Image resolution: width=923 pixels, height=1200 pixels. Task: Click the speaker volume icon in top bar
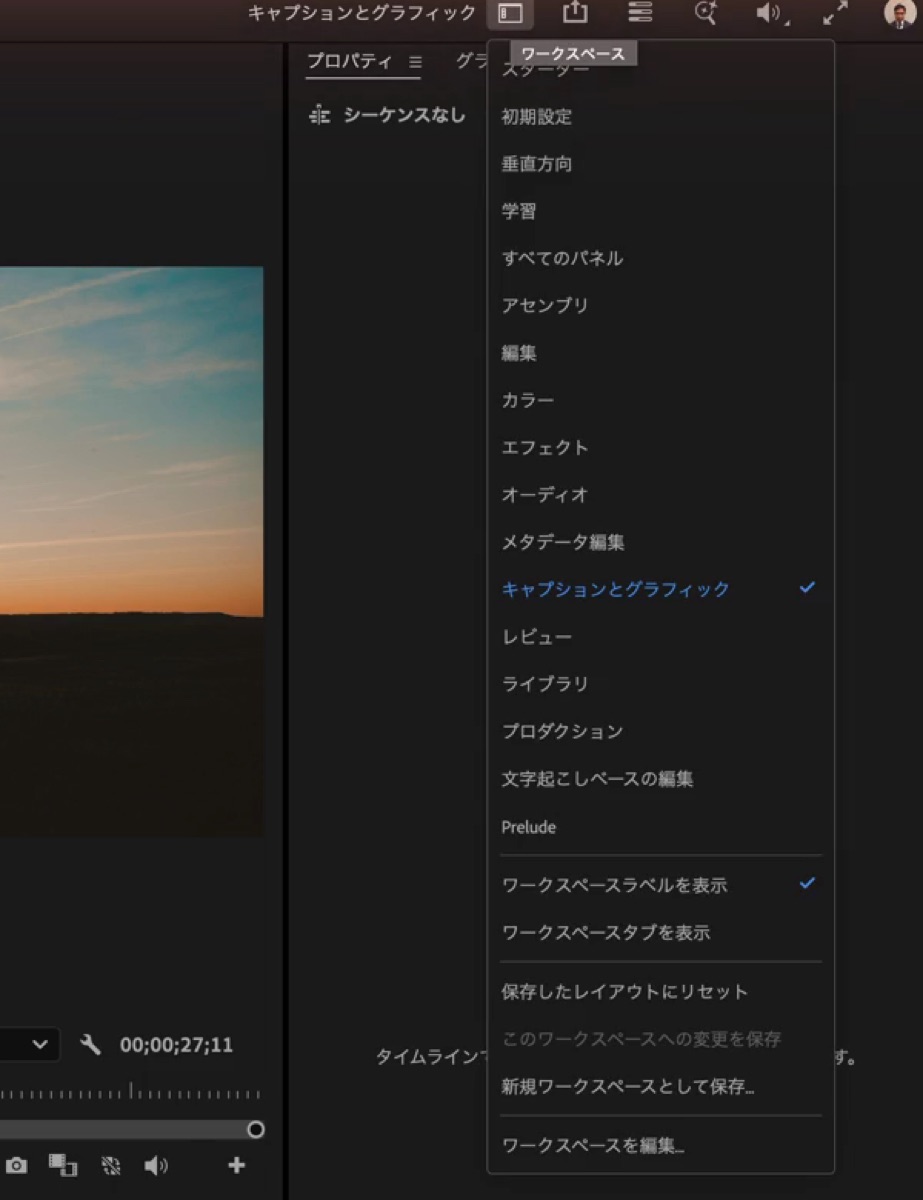coord(770,13)
